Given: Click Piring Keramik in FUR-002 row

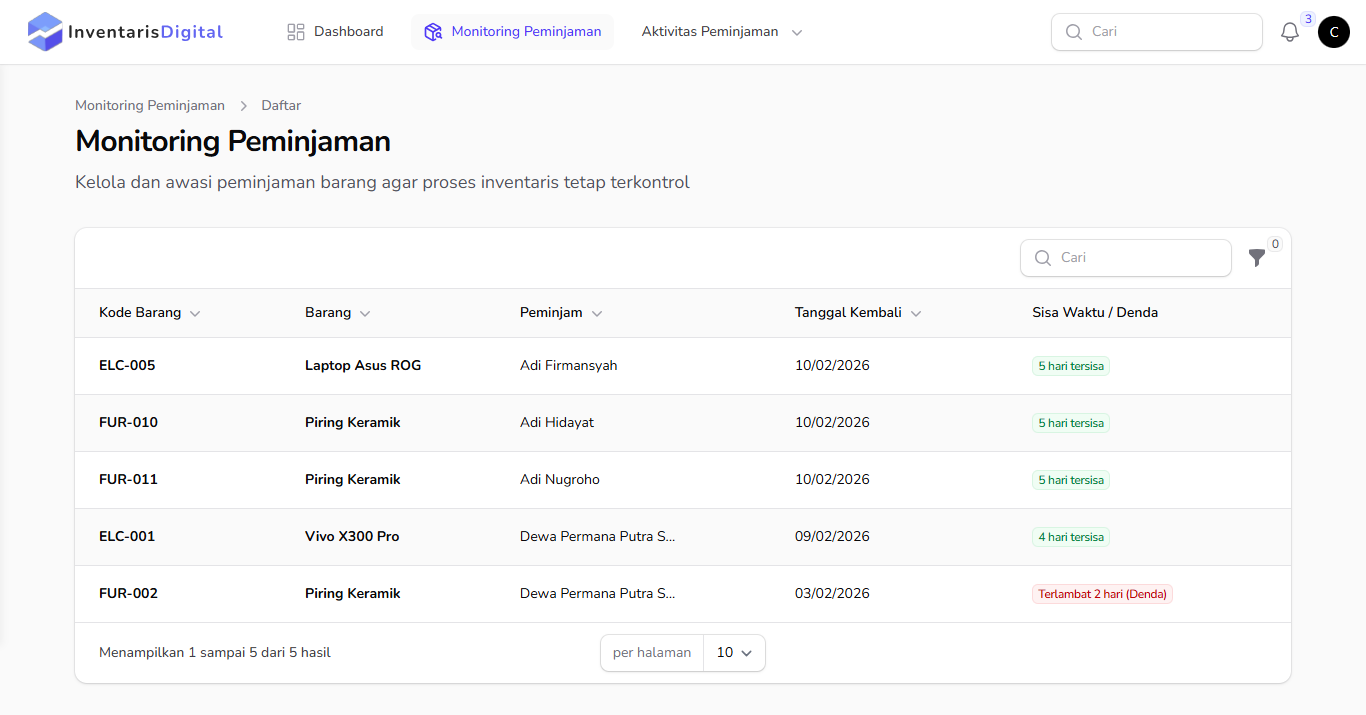Looking at the screenshot, I should 353,594.
